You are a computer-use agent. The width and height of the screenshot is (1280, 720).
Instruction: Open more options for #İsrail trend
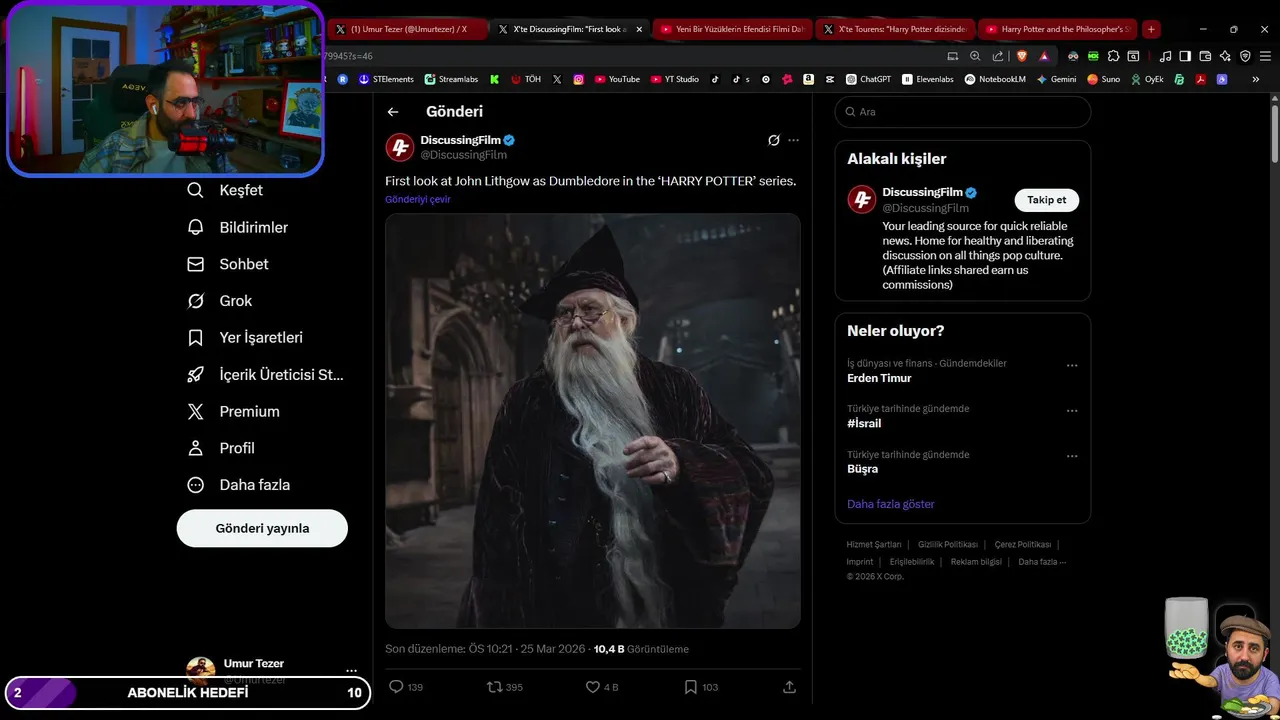tap(1072, 411)
